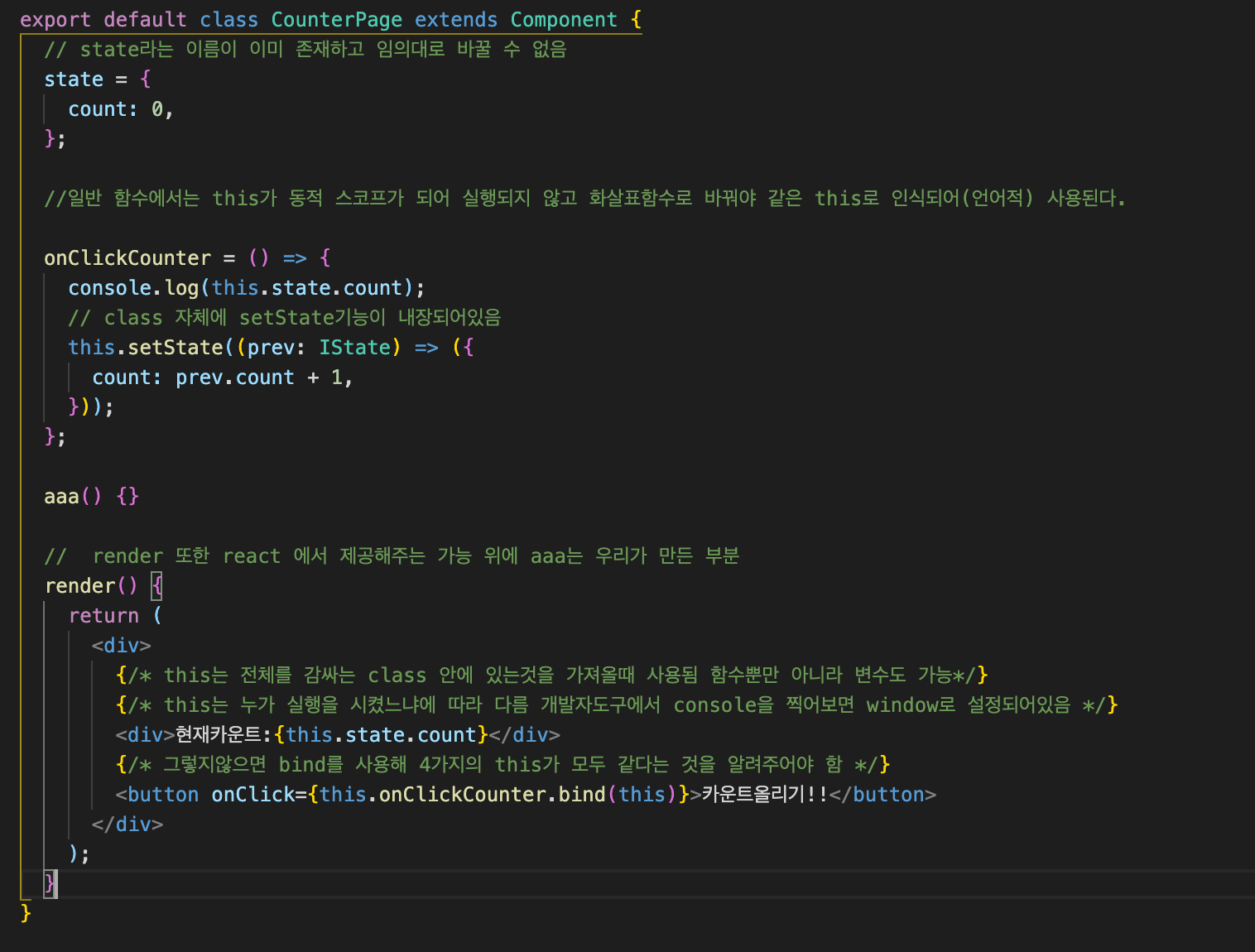
Task: Click the comment '// state라는 이름이 이미 존재하고'
Action: point(305,50)
